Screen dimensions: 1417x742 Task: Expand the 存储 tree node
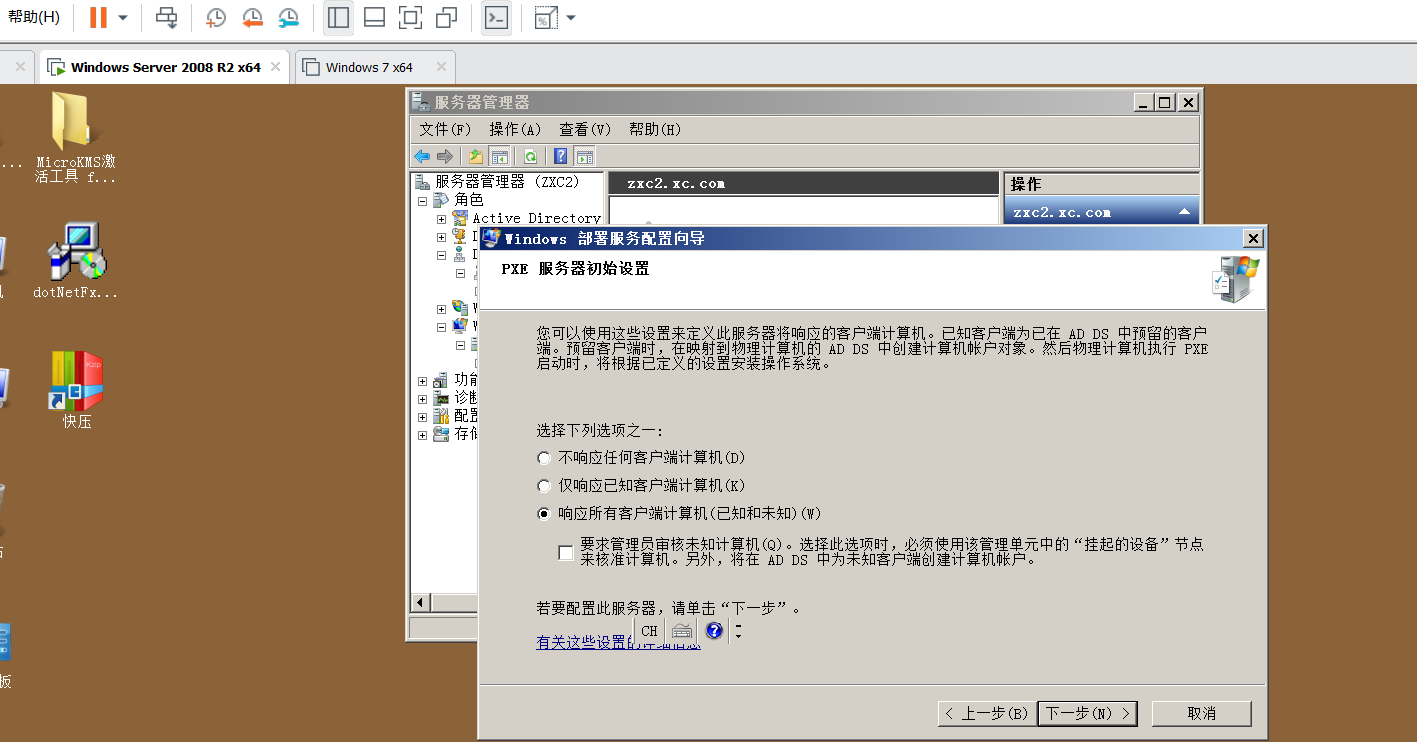coord(423,434)
